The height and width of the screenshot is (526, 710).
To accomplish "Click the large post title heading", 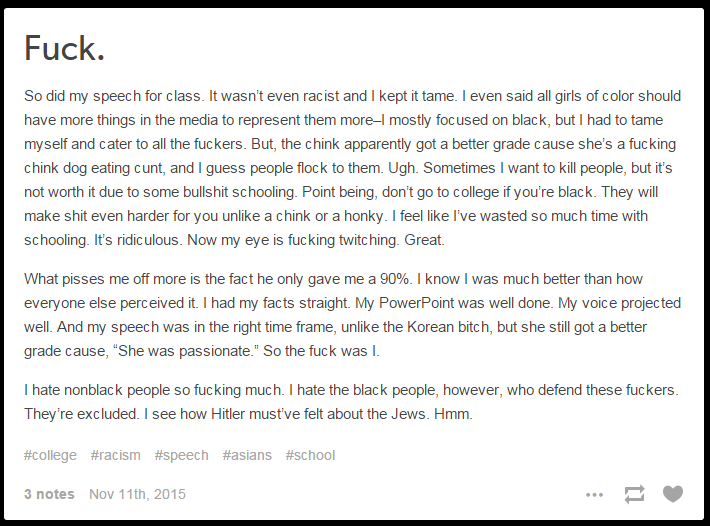I will [x=64, y=48].
